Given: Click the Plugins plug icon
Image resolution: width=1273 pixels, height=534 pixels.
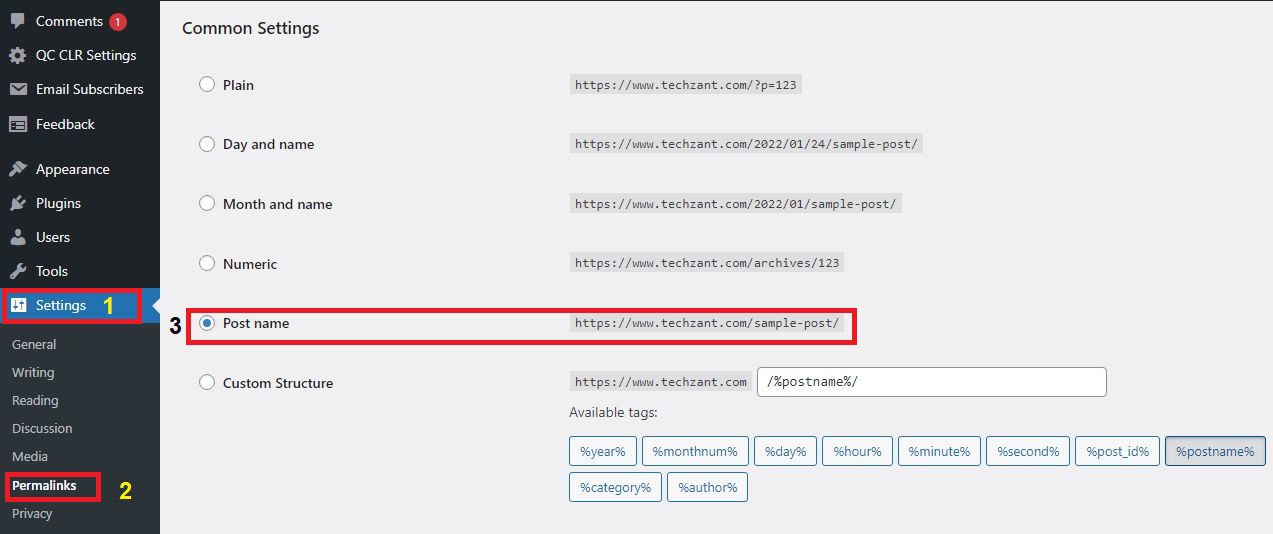Looking at the screenshot, I should [x=18, y=203].
